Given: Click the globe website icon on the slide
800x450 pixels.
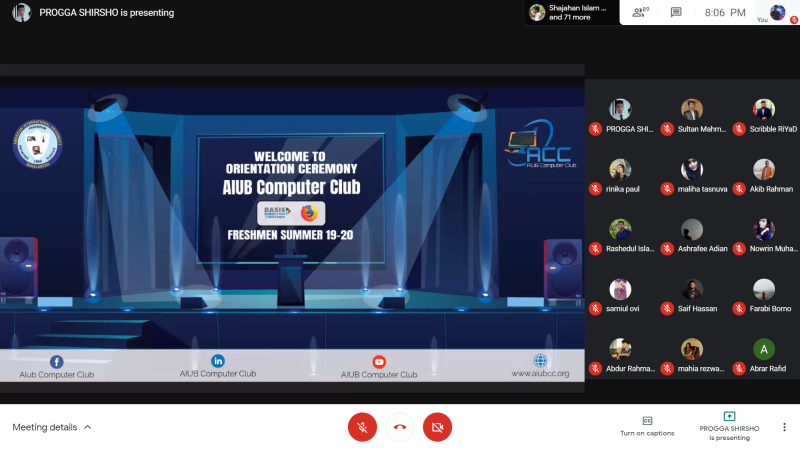Looking at the screenshot, I should 540,361.
